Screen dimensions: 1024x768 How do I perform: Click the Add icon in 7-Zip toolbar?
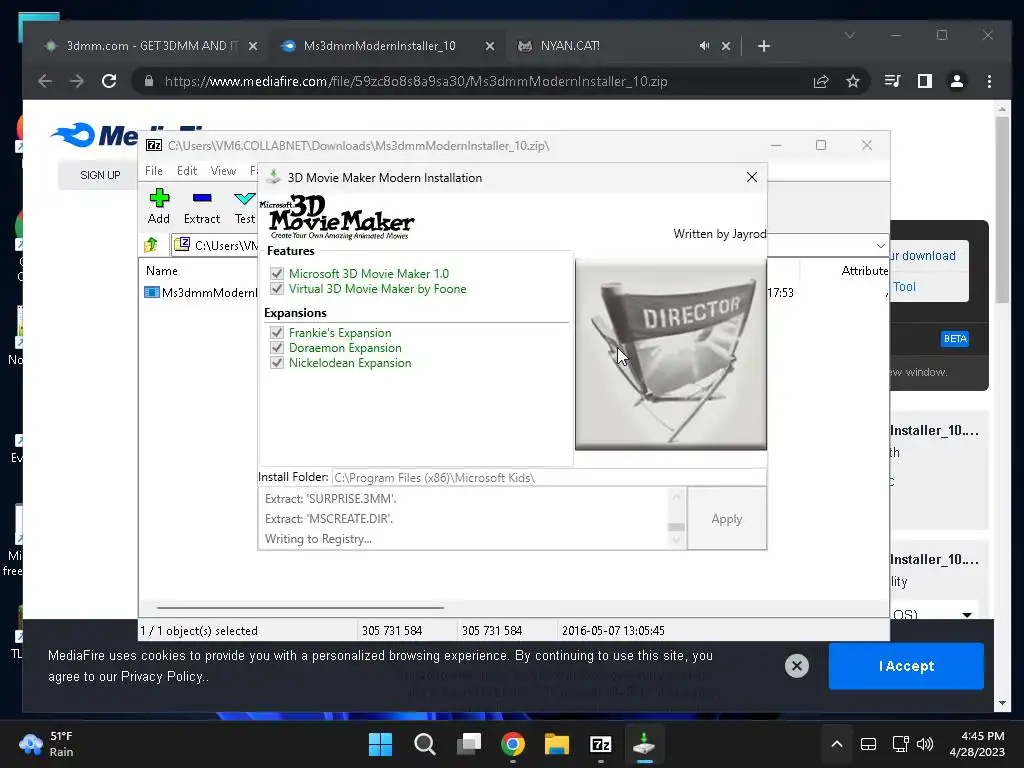click(x=159, y=198)
